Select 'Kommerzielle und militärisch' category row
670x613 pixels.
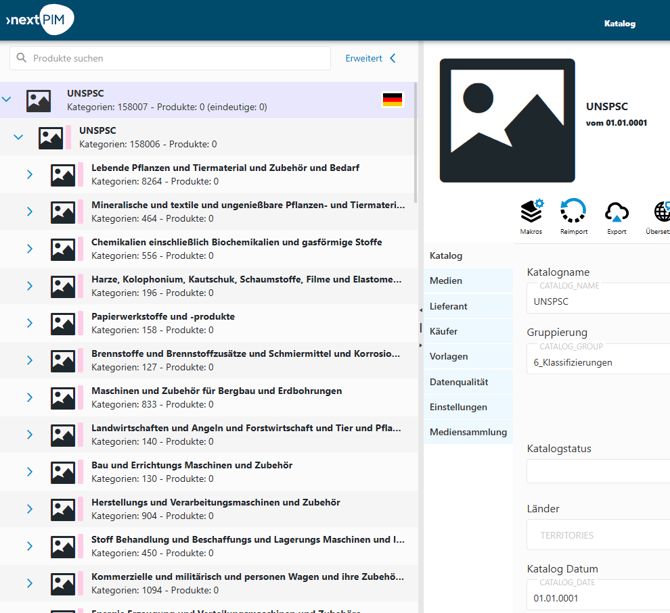pos(209,583)
